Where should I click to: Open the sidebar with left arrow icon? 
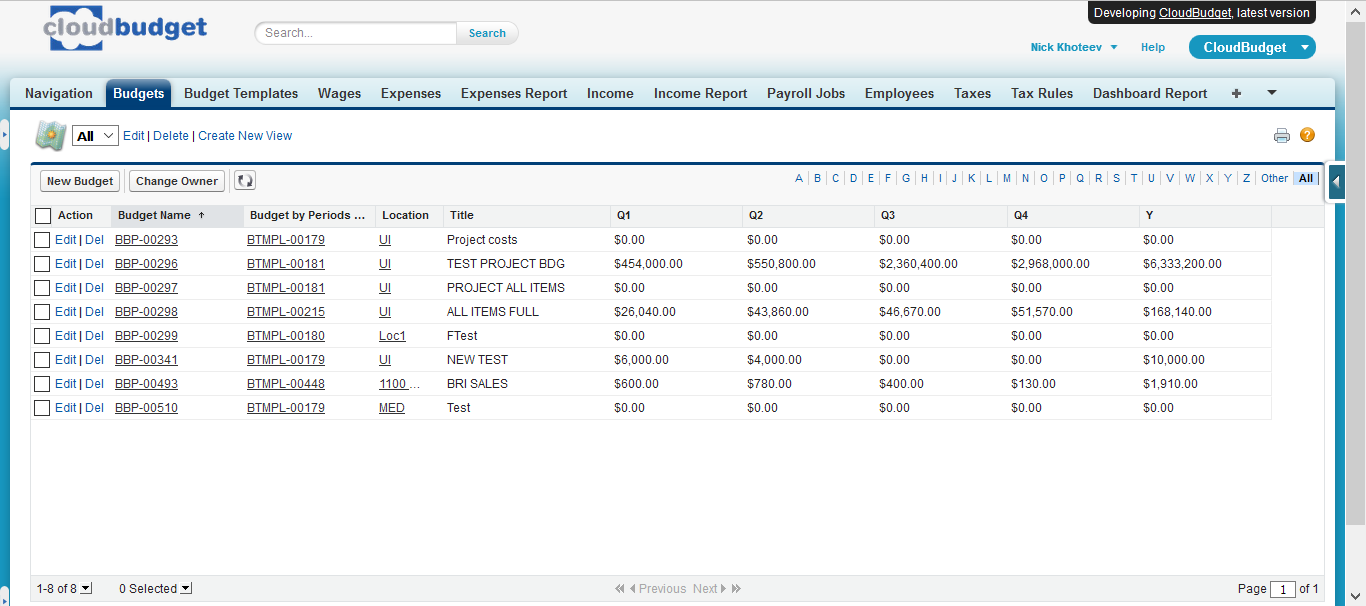click(1337, 183)
